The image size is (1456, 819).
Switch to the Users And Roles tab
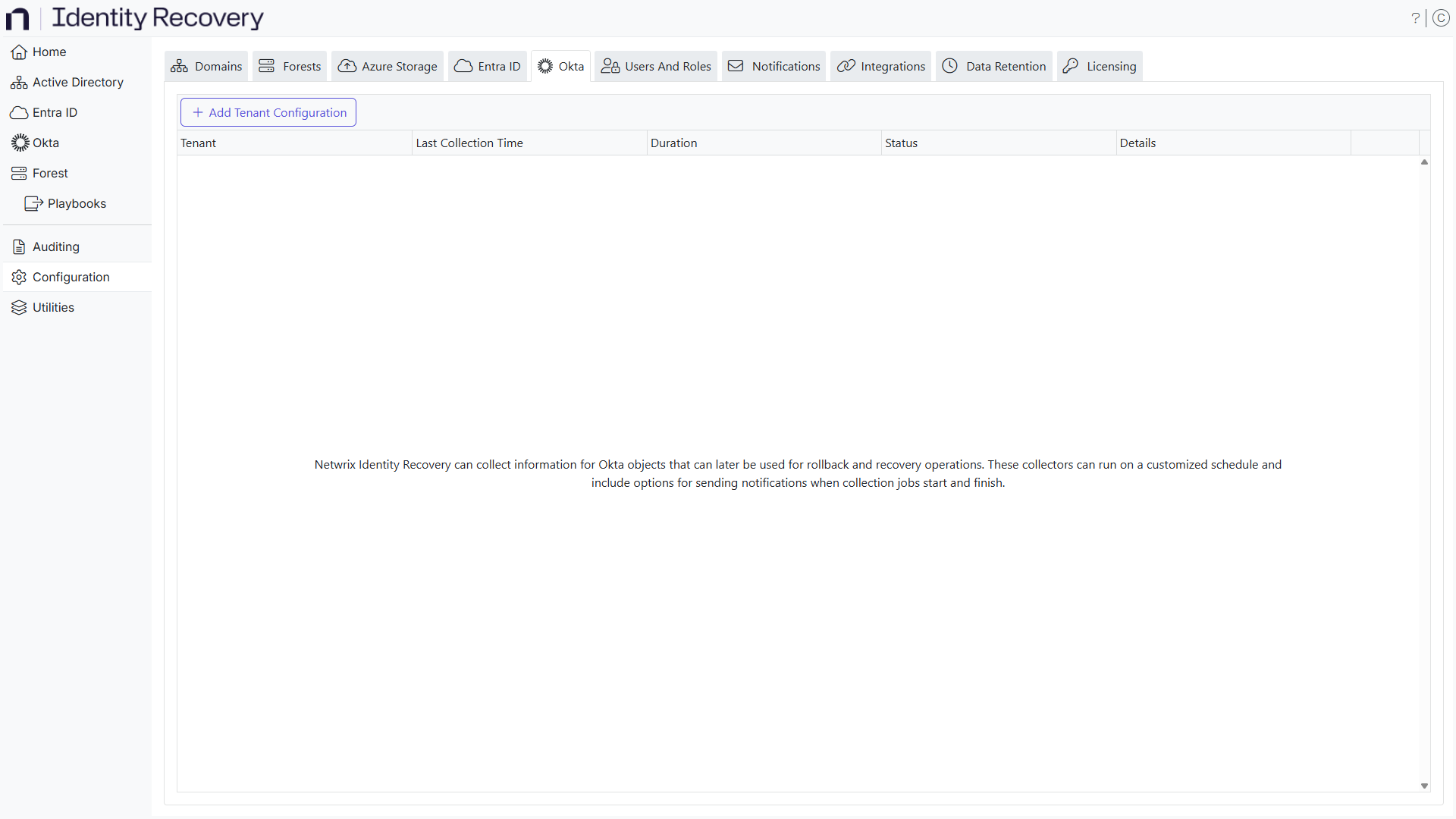(654, 66)
